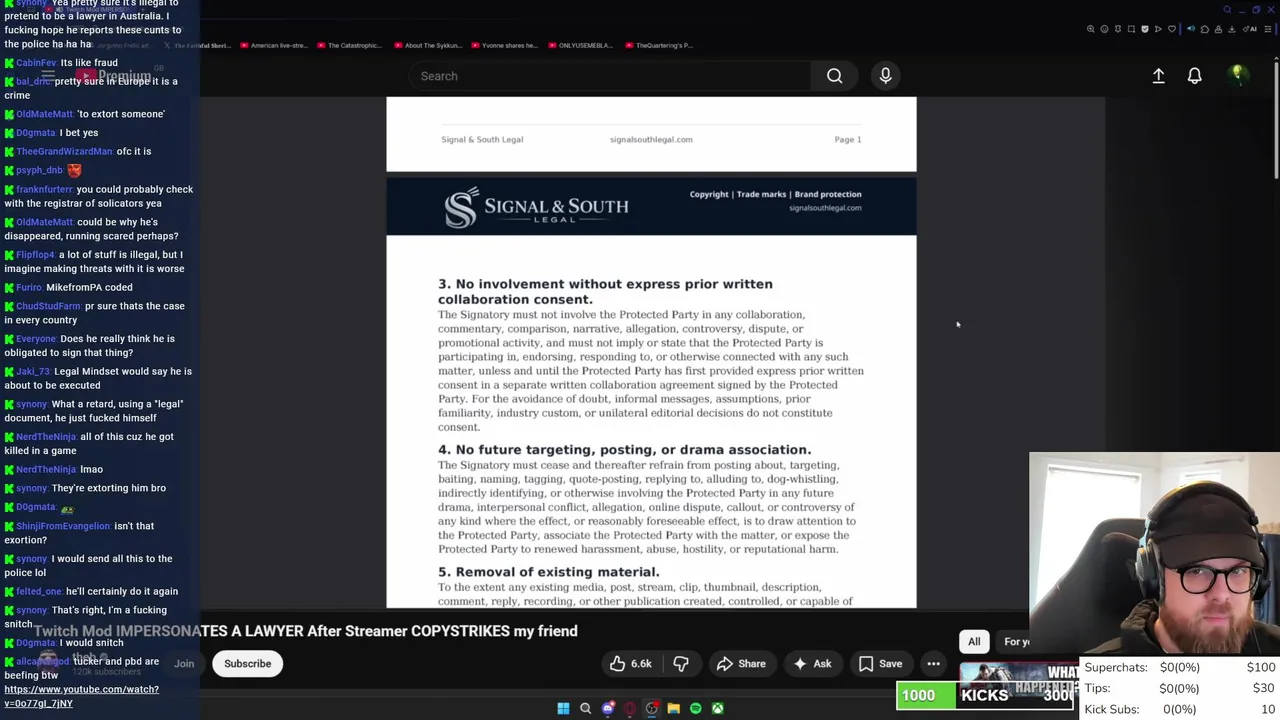The width and height of the screenshot is (1280, 720).
Task: Click heading '5. Removal of existing material'
Action: point(549,572)
